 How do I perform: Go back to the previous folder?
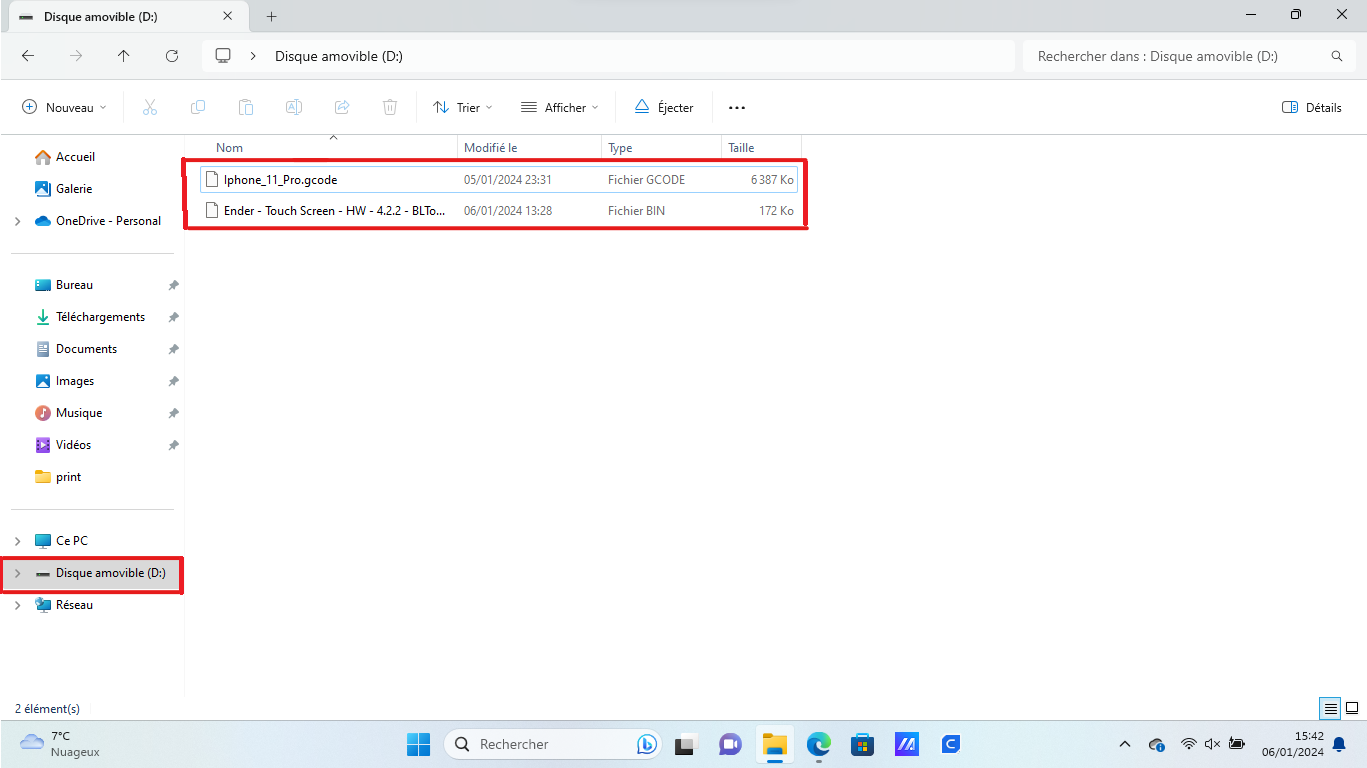[x=28, y=56]
